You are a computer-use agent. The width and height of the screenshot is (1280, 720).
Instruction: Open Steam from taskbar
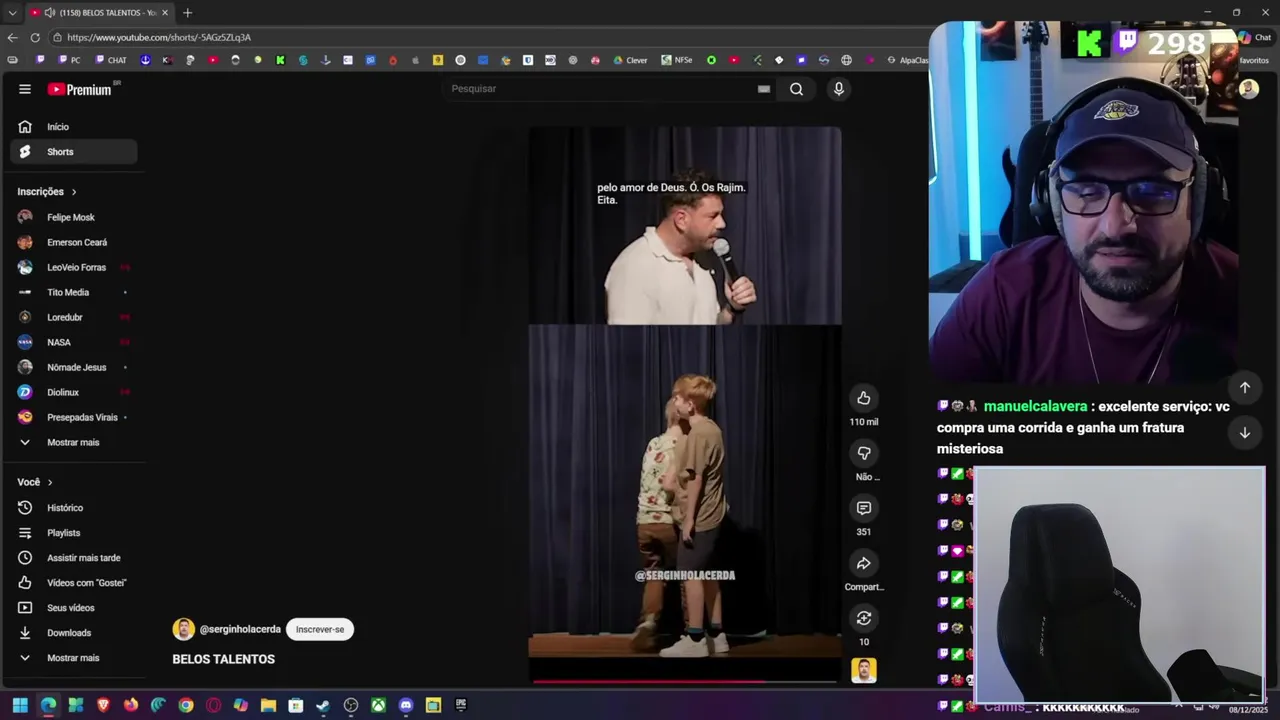[x=323, y=705]
